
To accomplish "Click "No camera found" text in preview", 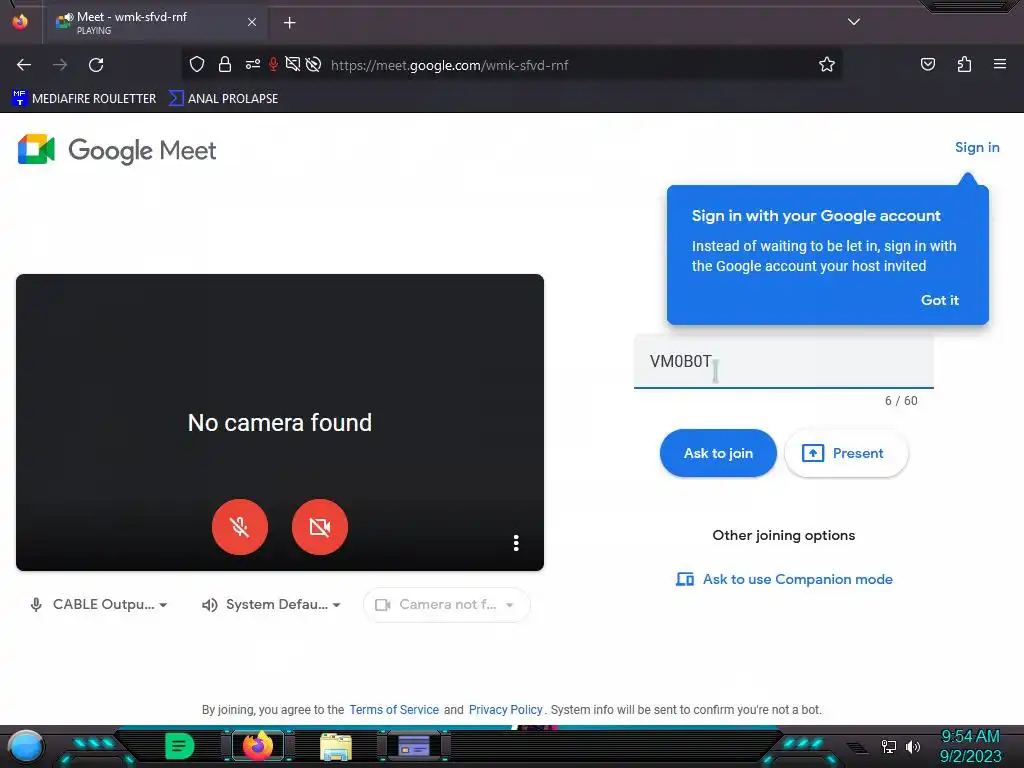I will 280,423.
